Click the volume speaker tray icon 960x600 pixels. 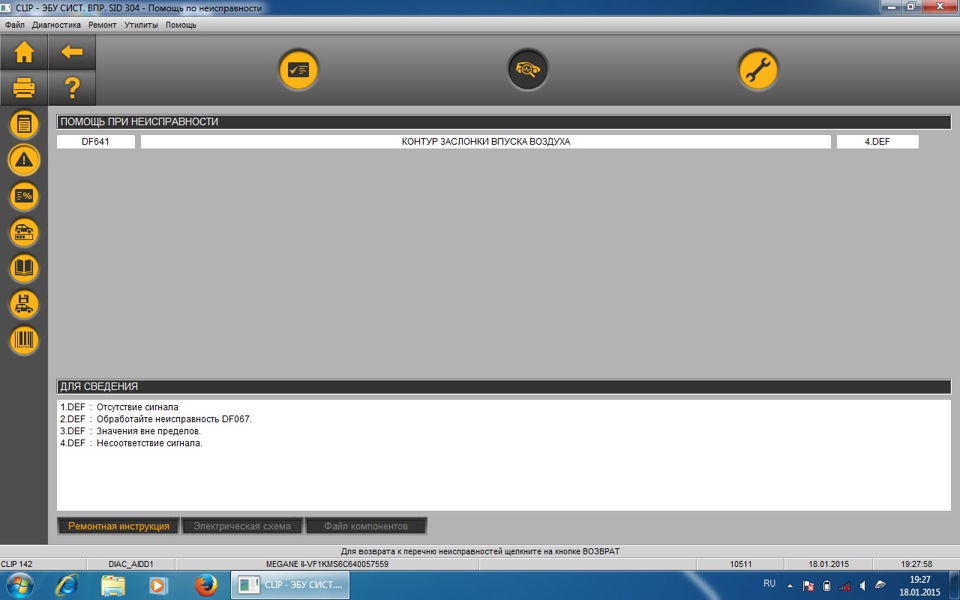click(863, 586)
